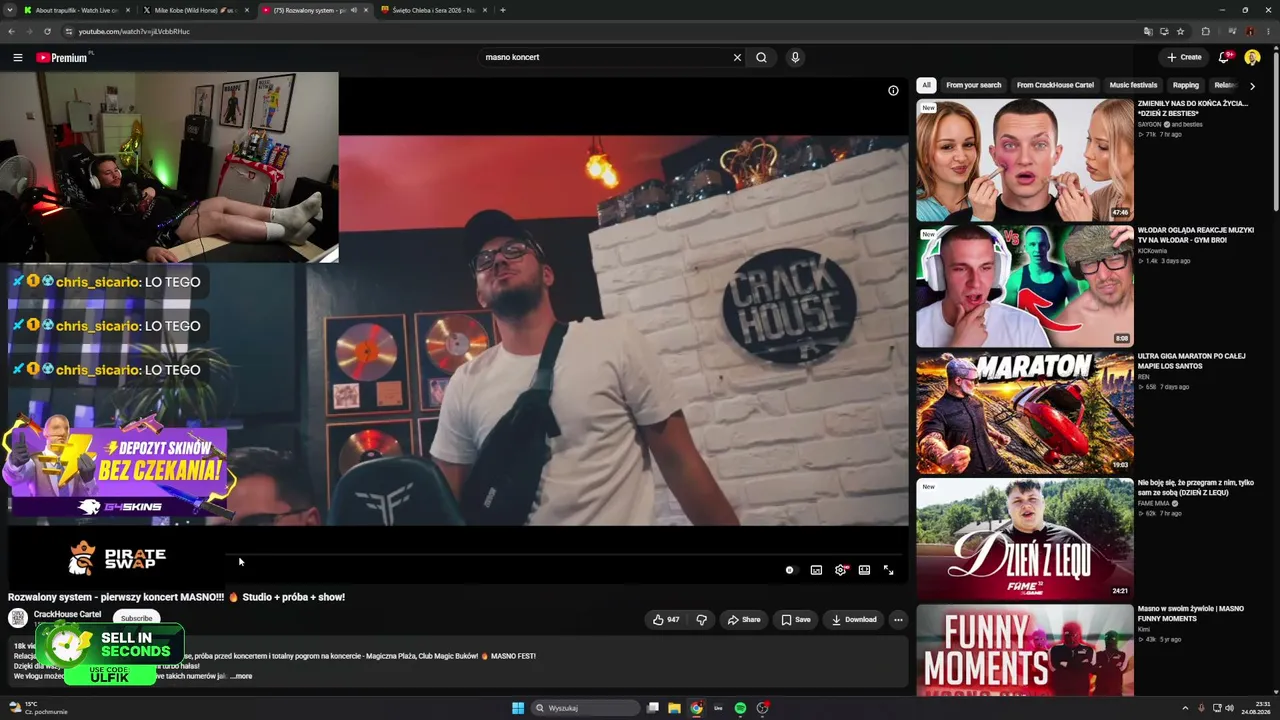
Task: Open the Dzień z Lequ video thumbnail
Action: 1025,539
